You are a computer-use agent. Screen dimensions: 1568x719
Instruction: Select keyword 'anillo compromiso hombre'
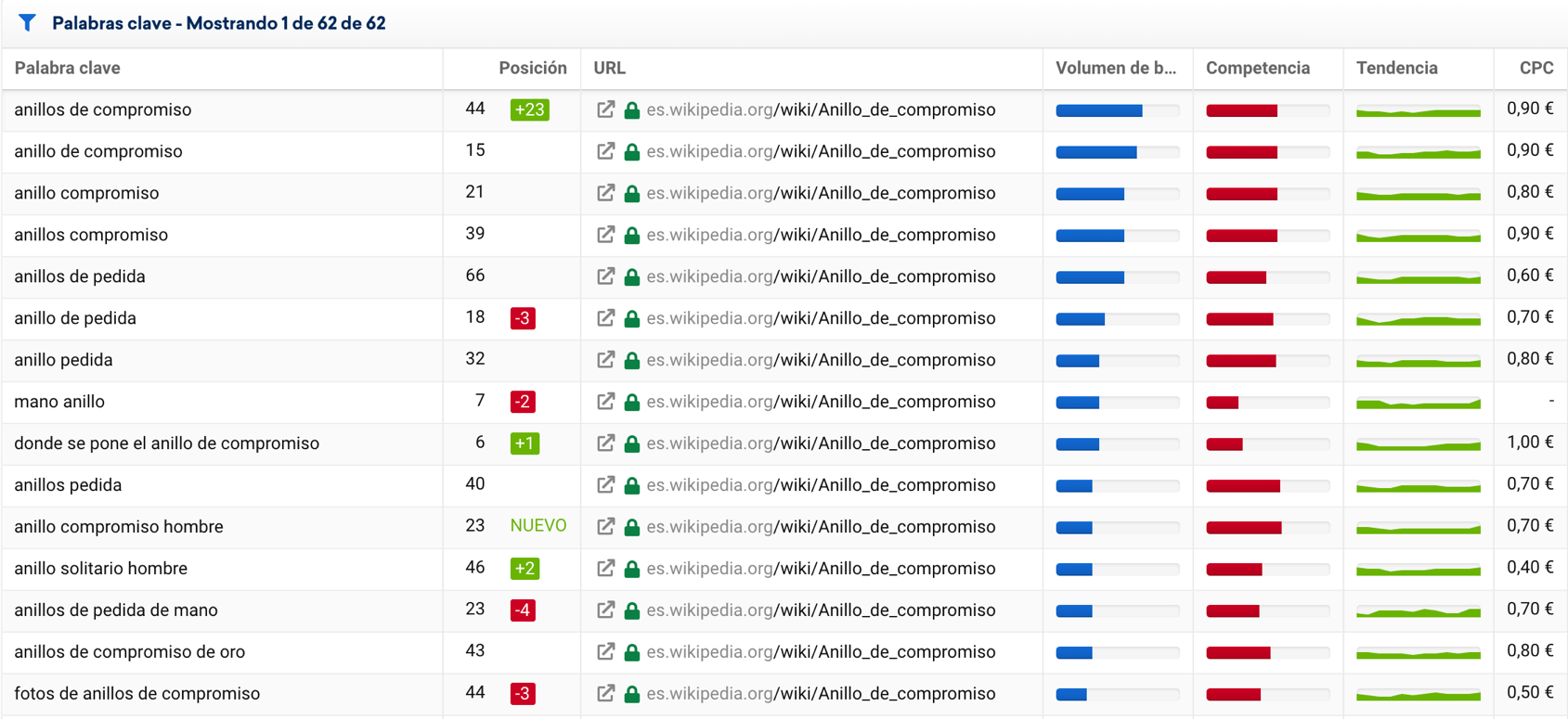(119, 527)
